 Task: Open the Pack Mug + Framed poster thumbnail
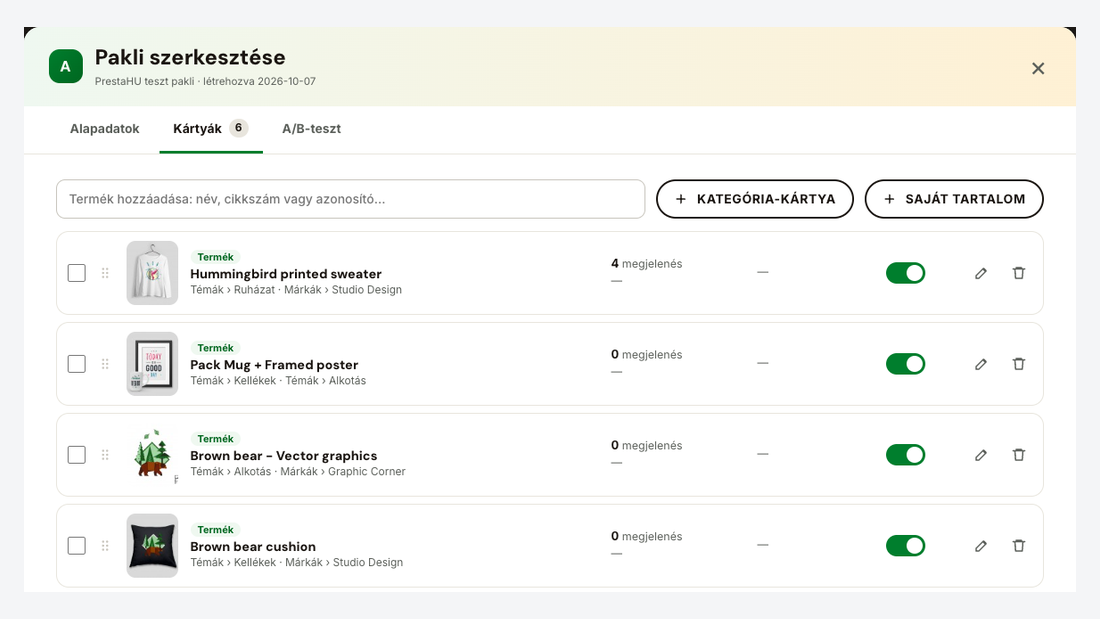coord(152,364)
